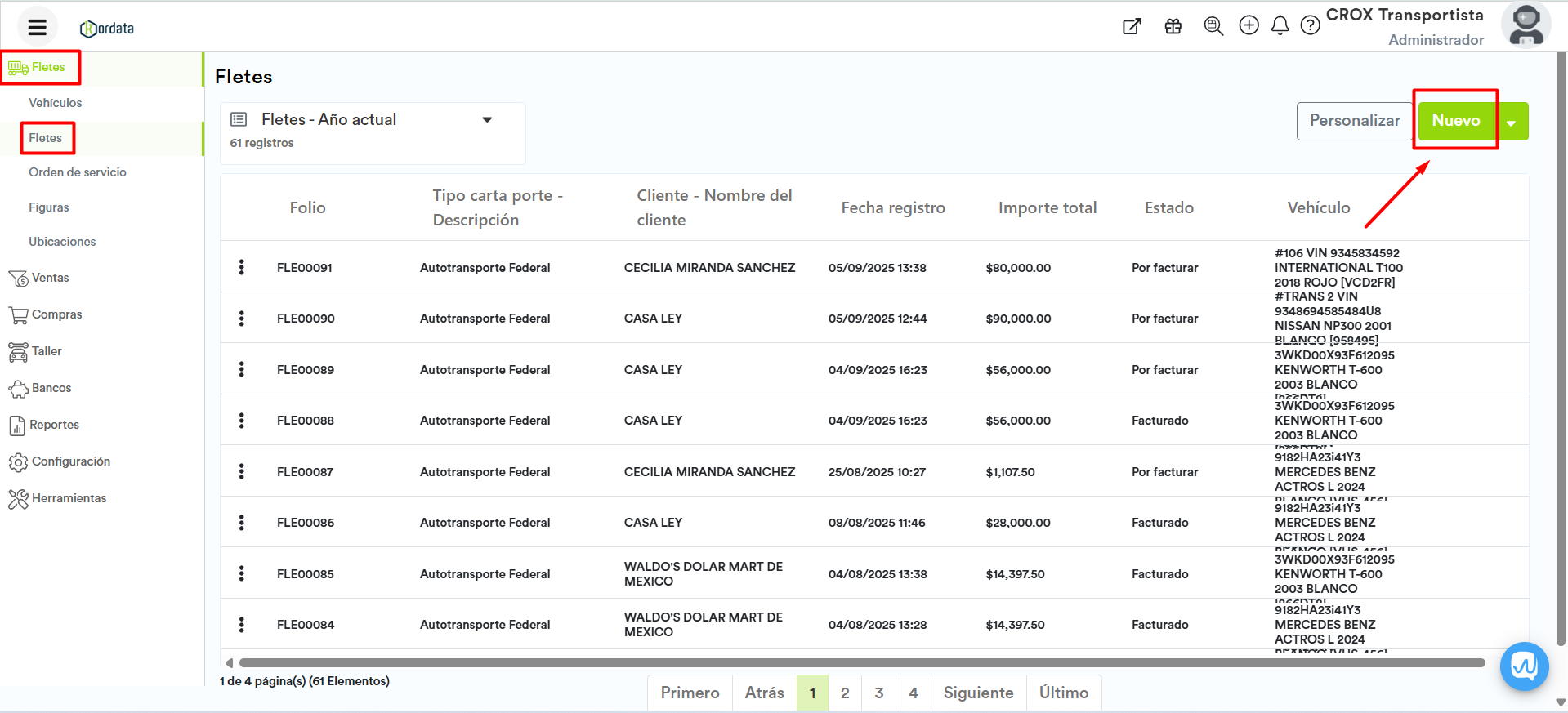Image resolution: width=1568 pixels, height=713 pixels.
Task: Open three-dot menu for FLE00088
Action: [x=242, y=421]
